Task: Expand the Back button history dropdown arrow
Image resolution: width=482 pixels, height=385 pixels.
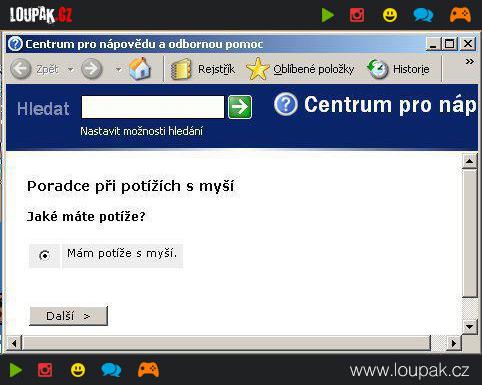Action: (x=71, y=69)
